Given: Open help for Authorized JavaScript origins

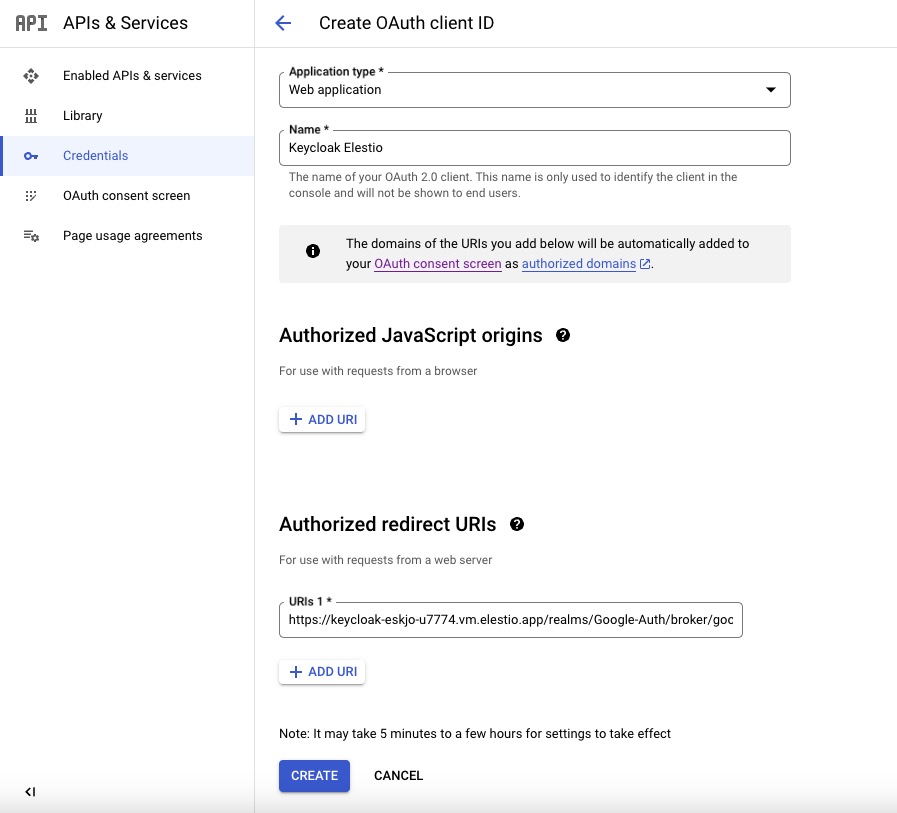Looking at the screenshot, I should click(x=563, y=336).
